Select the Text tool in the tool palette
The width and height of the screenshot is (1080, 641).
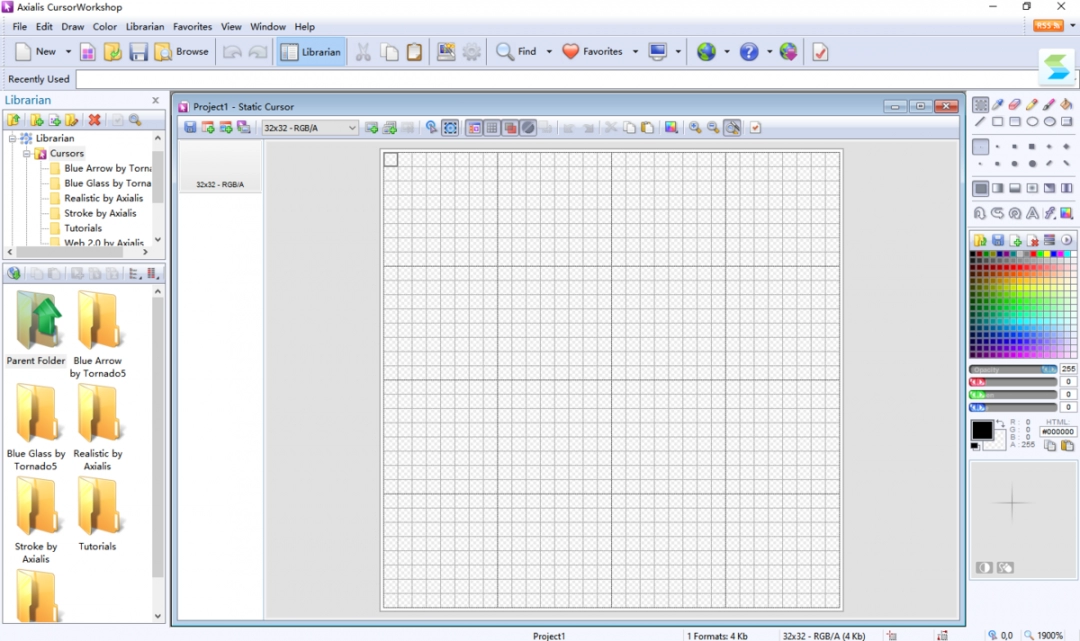click(x=1032, y=213)
